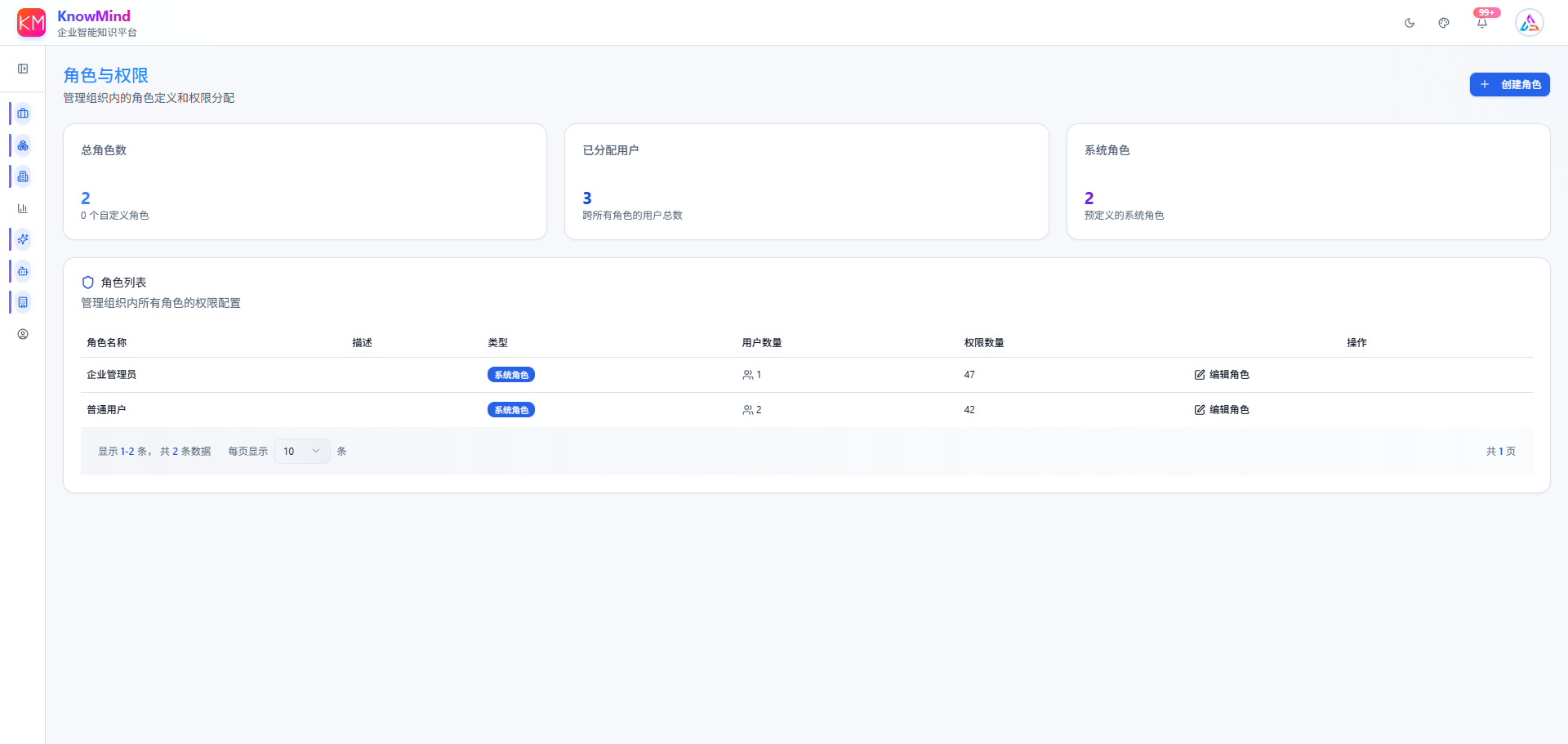Click 系统角色 badge in 企业管理员 row
1568x744 pixels.
coord(511,375)
